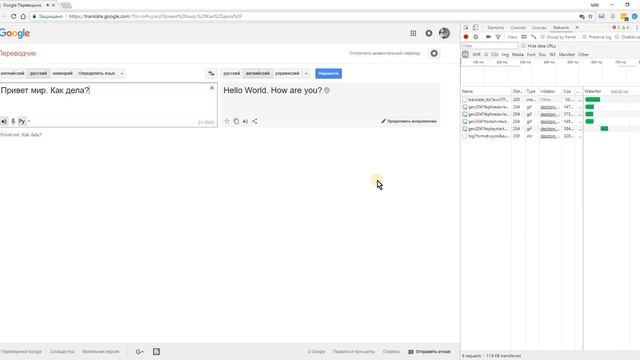Tick the Disable cache checkbox
Viewport: 640px width, 360px height.
617,37
